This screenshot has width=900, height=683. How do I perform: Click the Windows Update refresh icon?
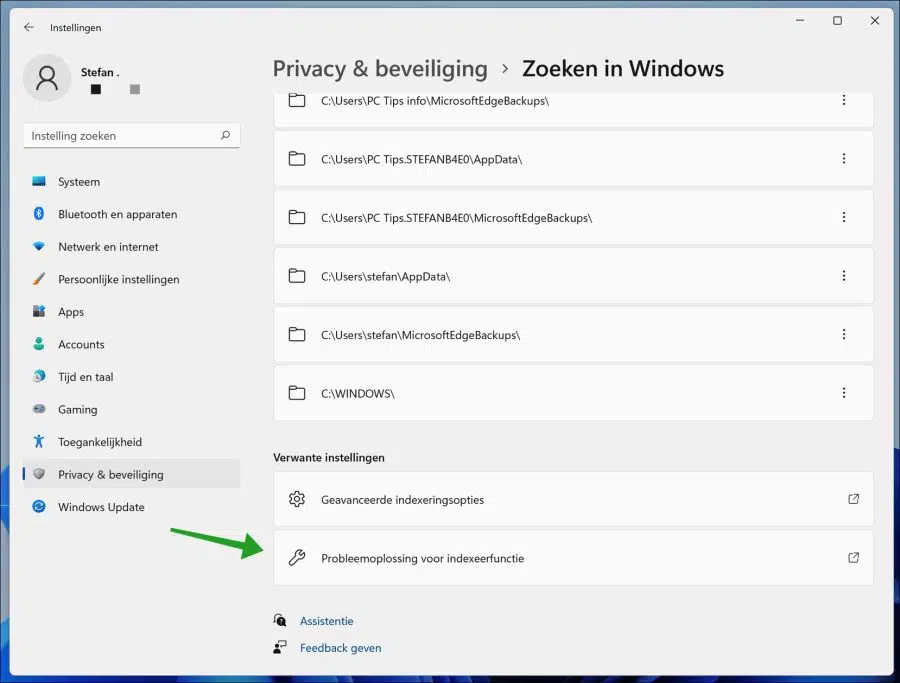(x=39, y=506)
